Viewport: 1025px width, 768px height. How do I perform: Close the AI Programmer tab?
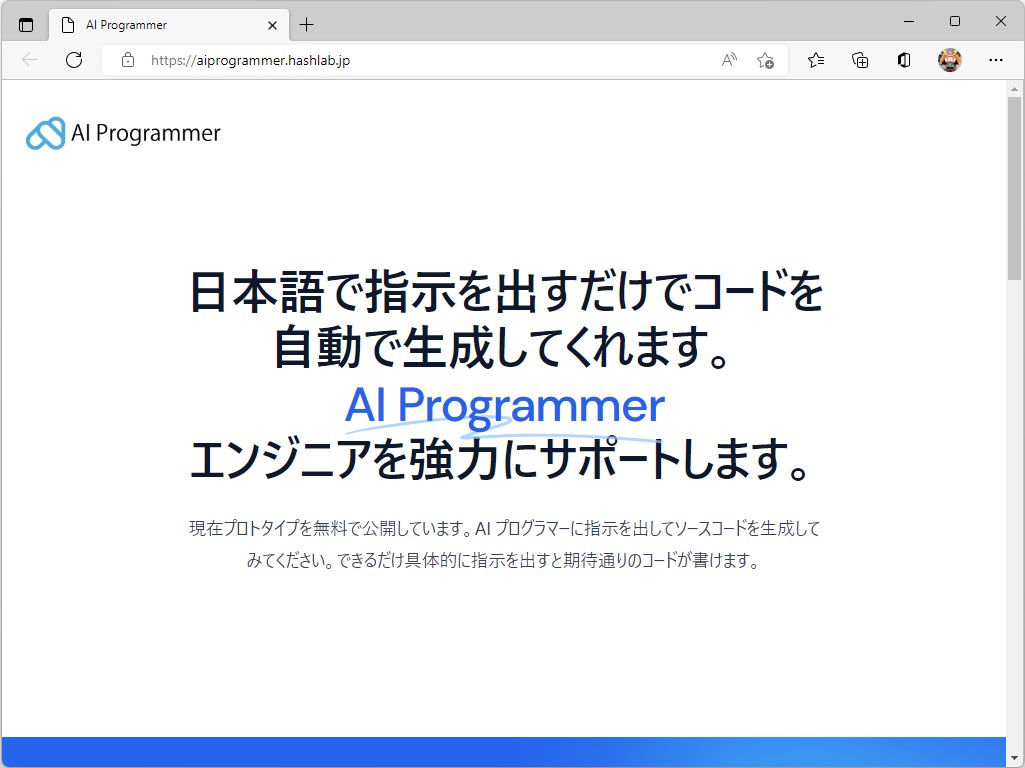(x=272, y=24)
